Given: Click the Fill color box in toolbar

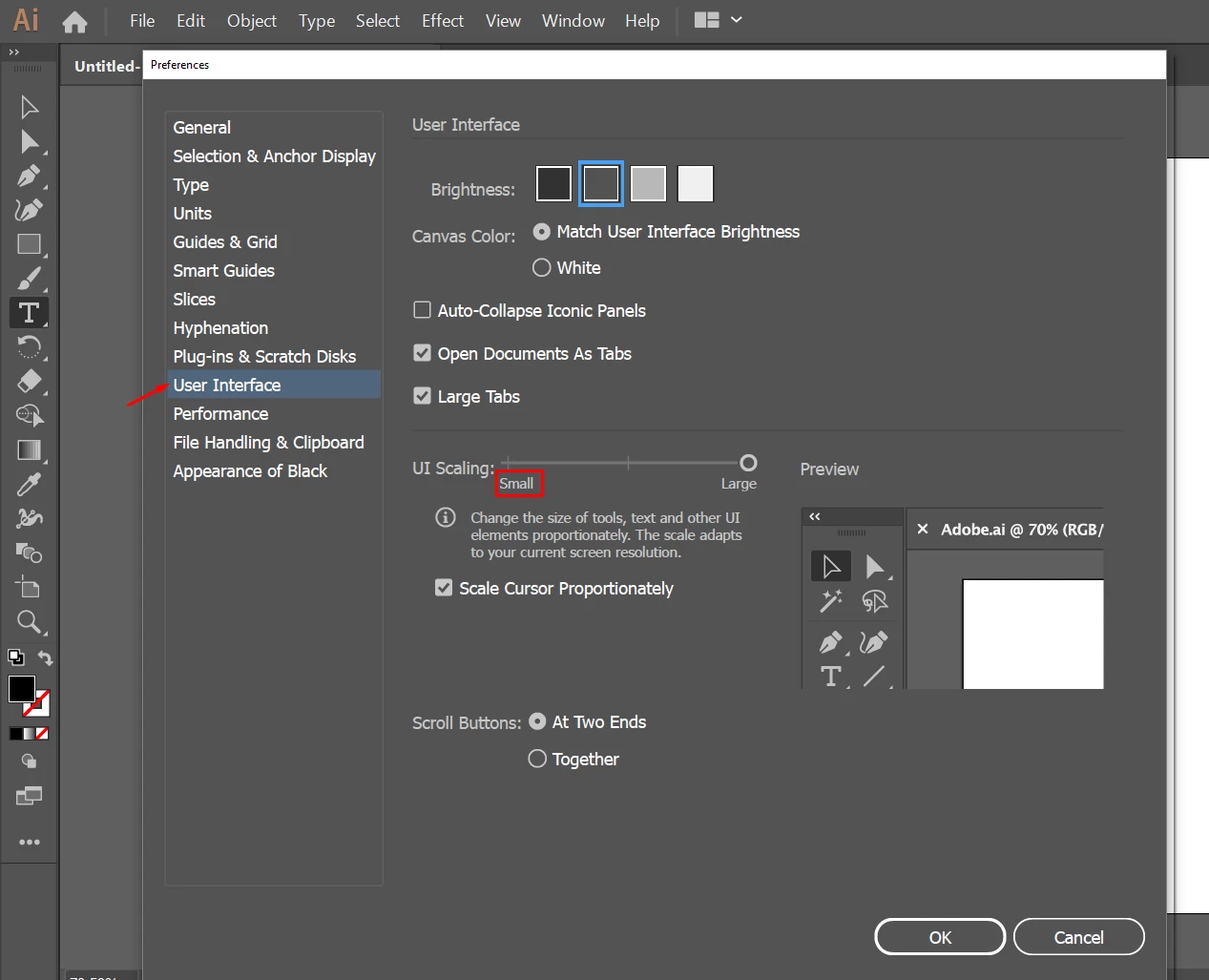Looking at the screenshot, I should [x=22, y=689].
